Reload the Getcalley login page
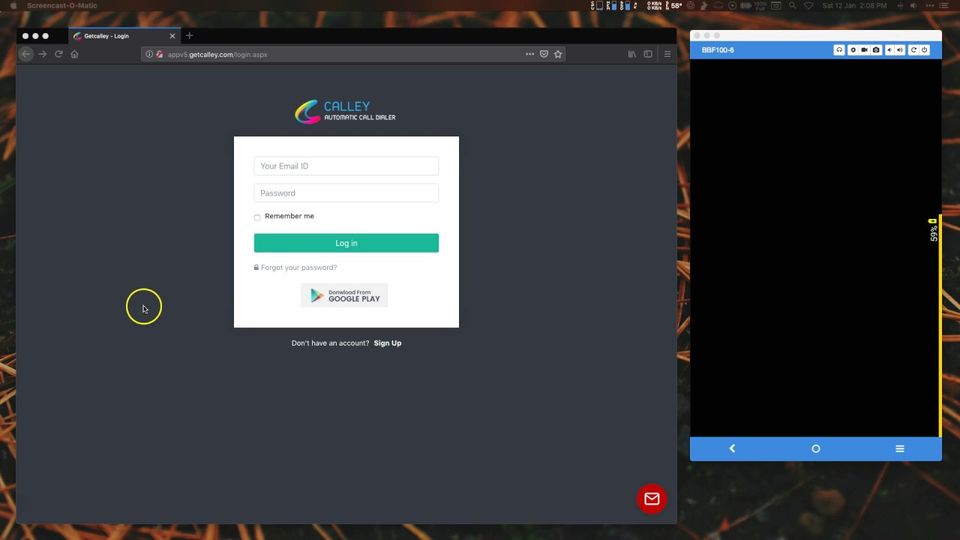 [59, 54]
